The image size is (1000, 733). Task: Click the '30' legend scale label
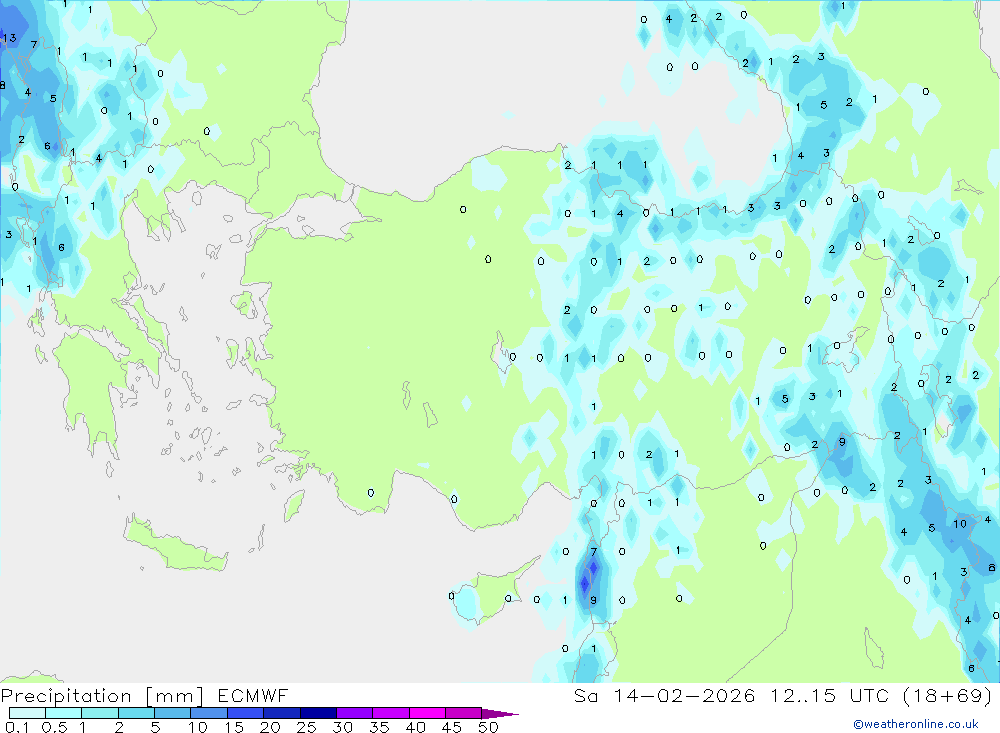(343, 727)
